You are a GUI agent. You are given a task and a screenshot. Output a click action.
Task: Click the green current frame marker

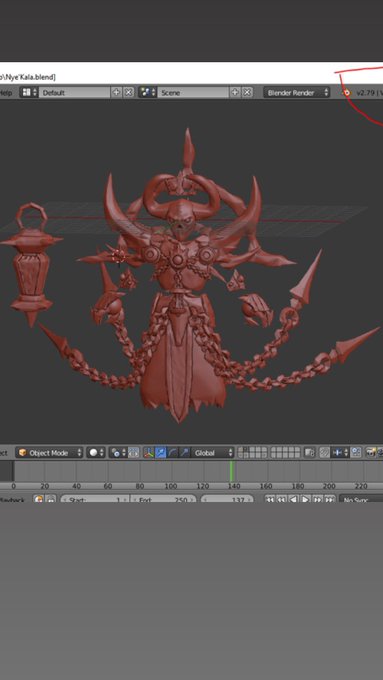coord(232,471)
